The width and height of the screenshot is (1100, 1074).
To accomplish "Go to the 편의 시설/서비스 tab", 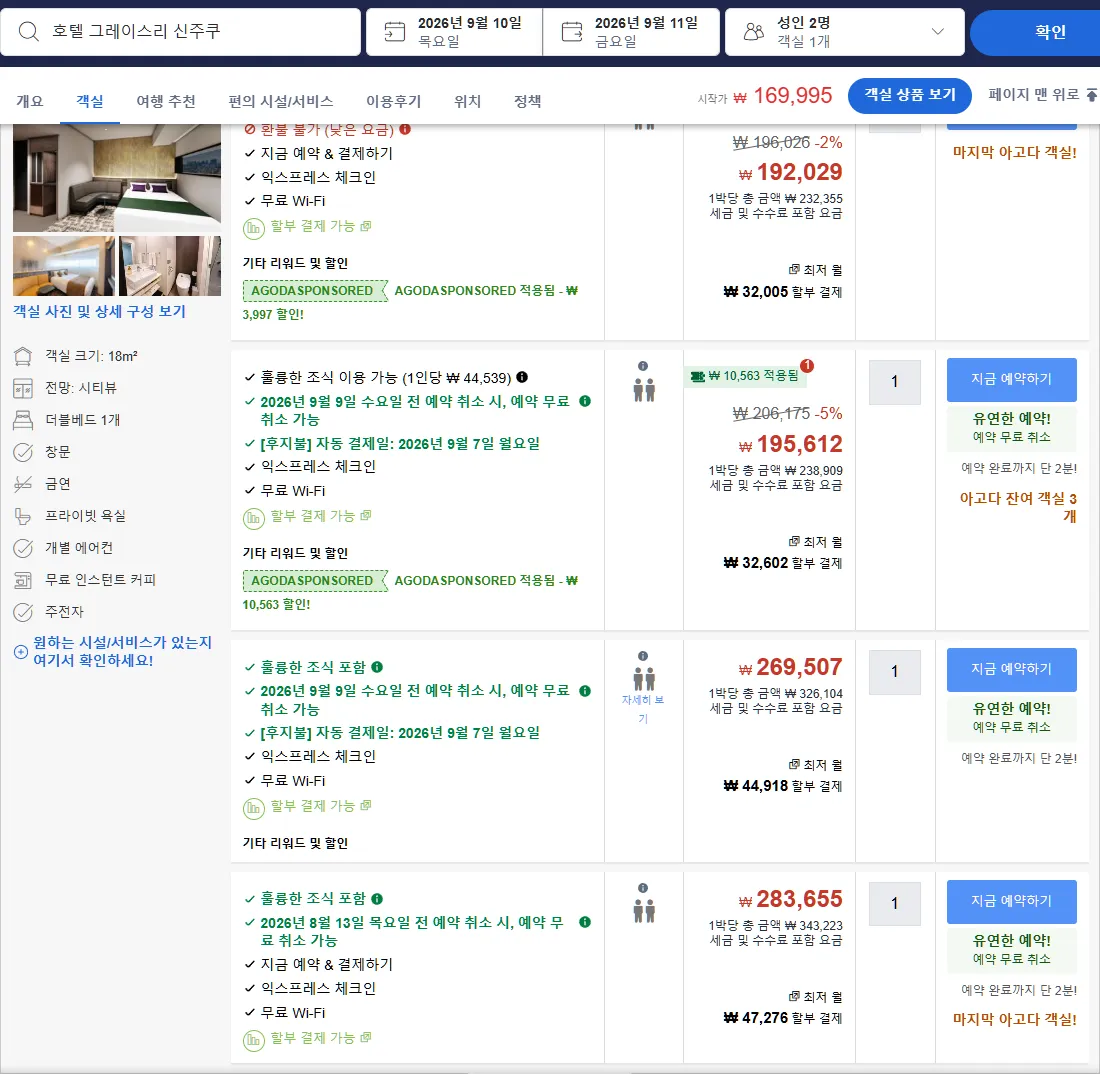I will [x=281, y=102].
